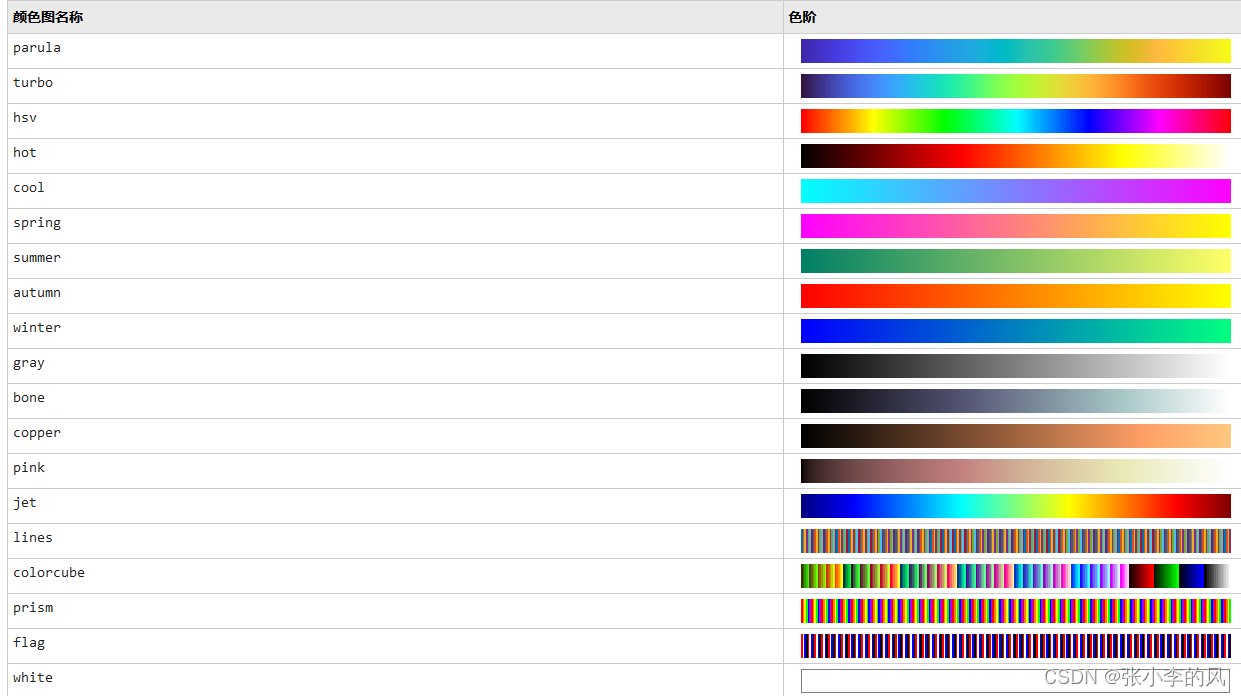
Task: Select the summer colormap label
Action: (36, 257)
